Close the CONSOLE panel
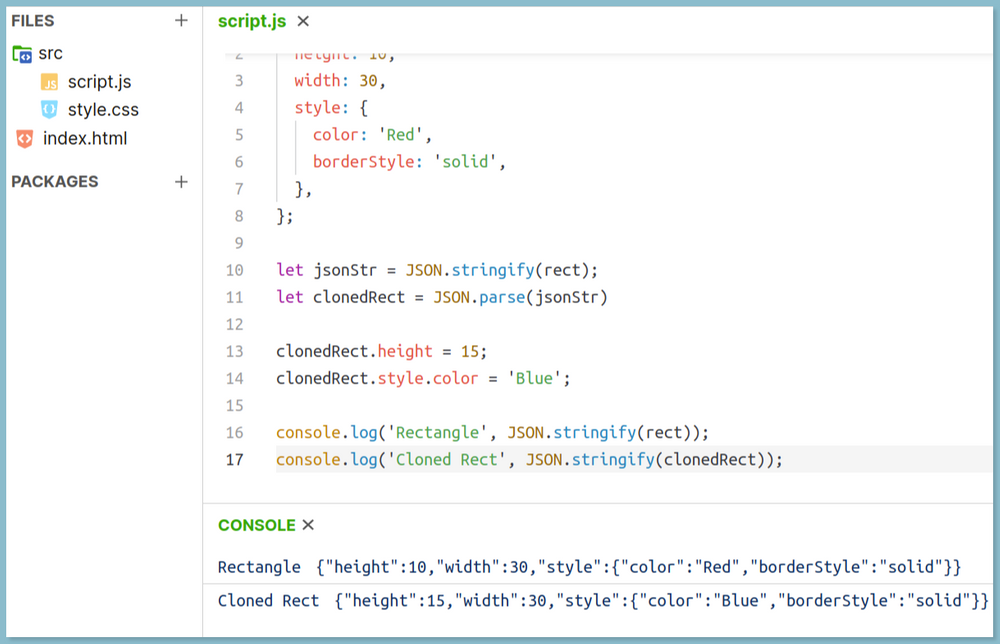This screenshot has width=1000, height=644. (x=308, y=525)
